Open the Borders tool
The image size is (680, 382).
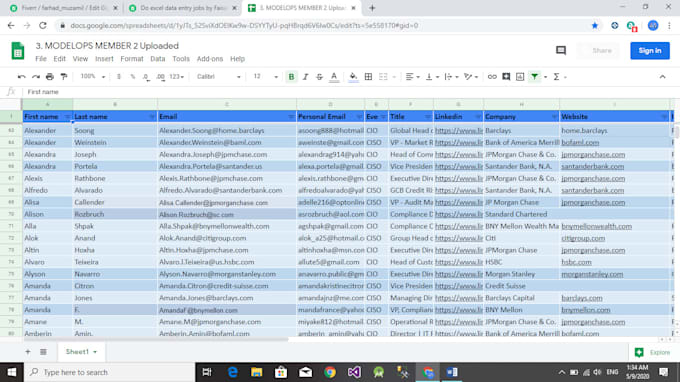tap(368, 77)
